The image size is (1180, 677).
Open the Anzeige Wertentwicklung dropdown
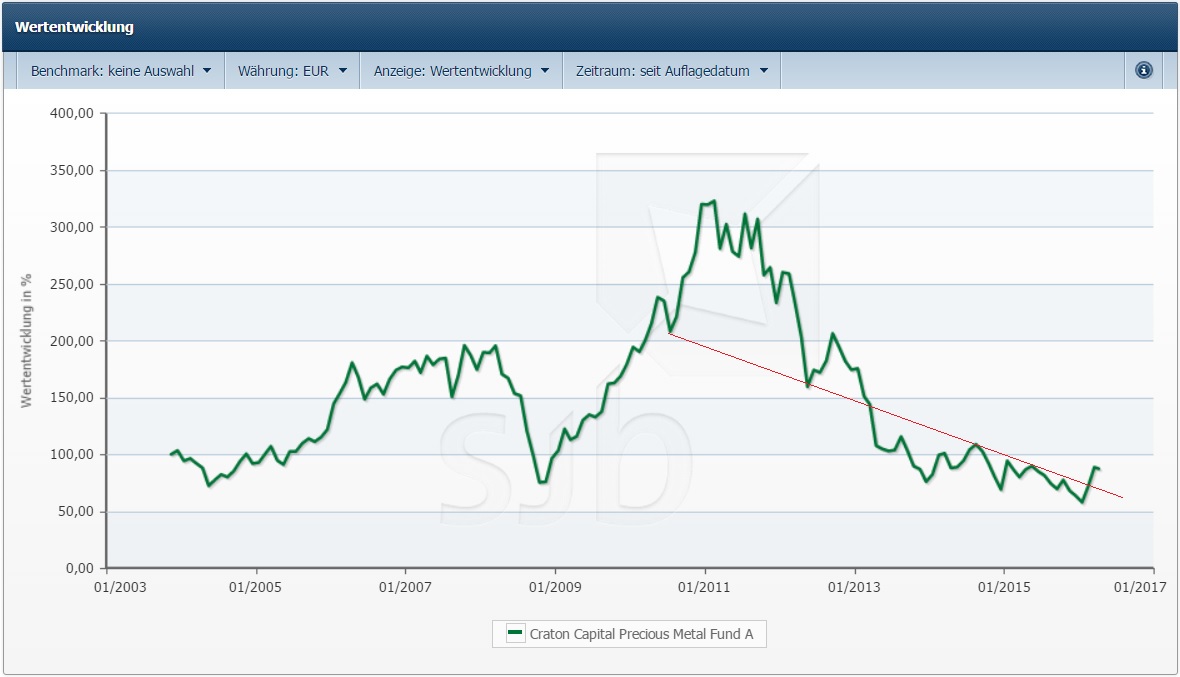(461, 71)
